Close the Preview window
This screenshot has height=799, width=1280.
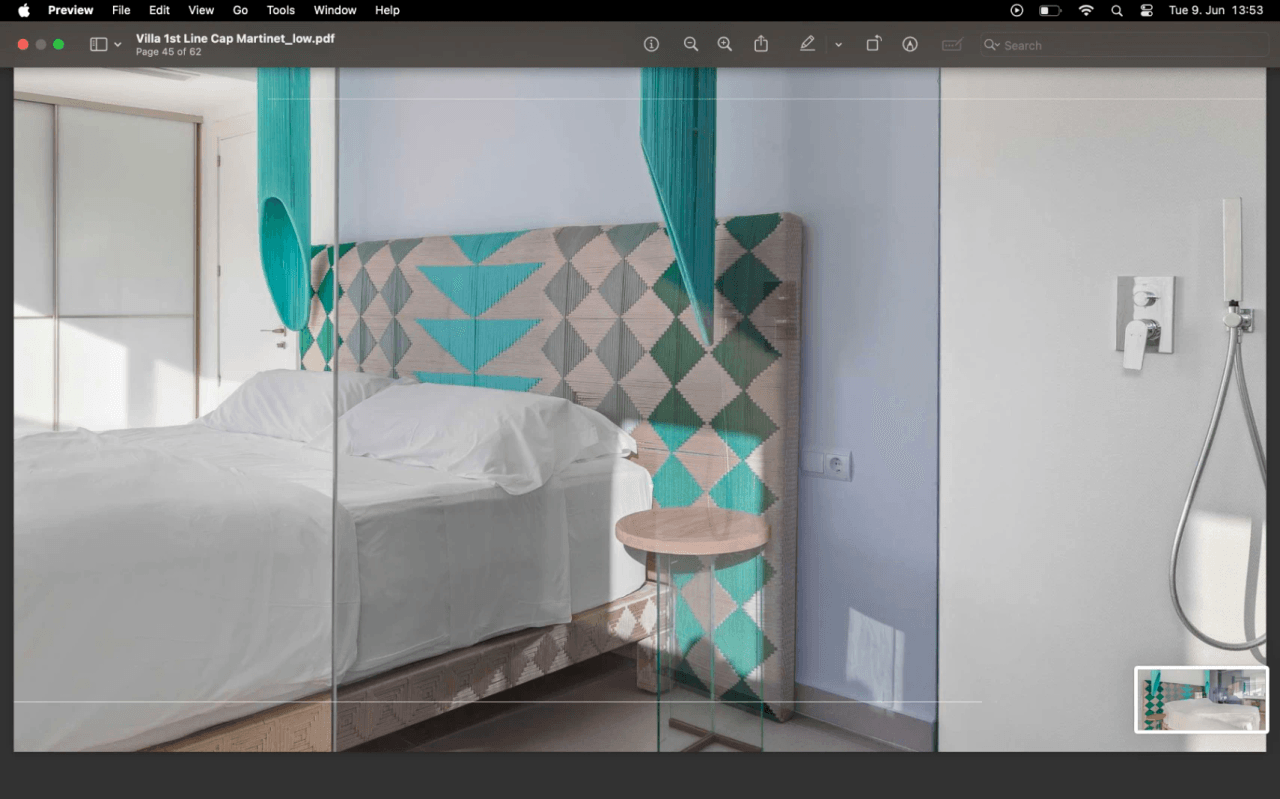pos(23,45)
